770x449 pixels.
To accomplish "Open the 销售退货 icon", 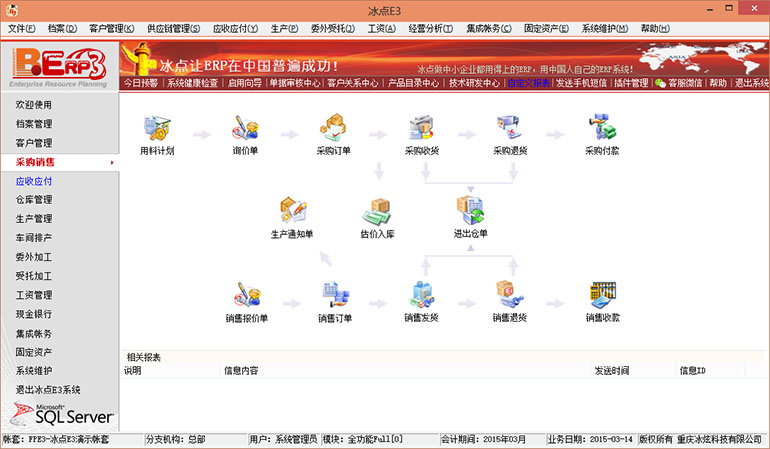I will point(510,295).
